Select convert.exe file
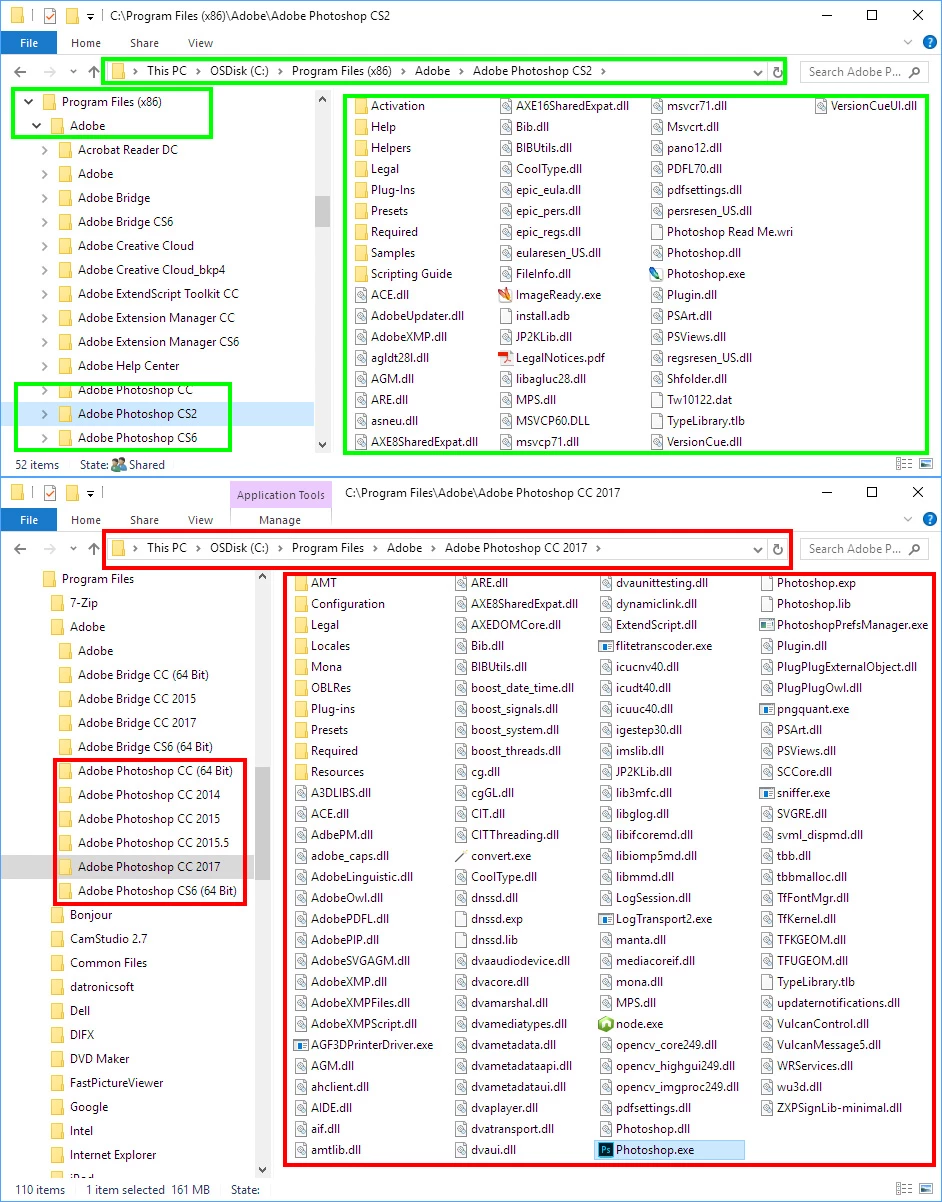The image size is (942, 1202). (x=492, y=856)
